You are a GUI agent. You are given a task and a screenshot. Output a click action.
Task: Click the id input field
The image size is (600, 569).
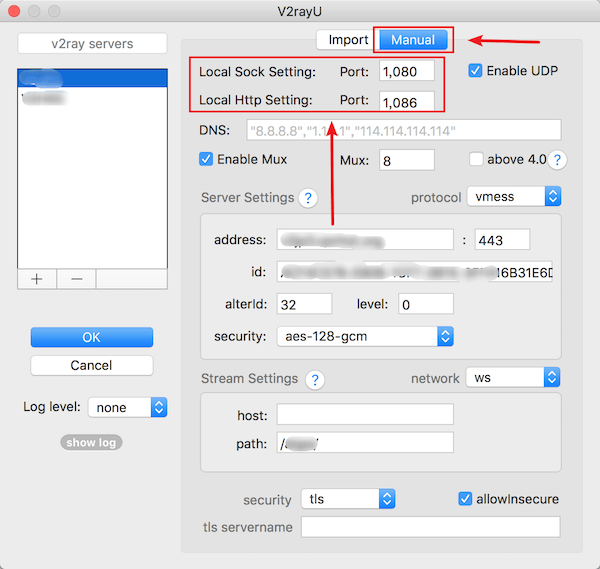tap(415, 272)
